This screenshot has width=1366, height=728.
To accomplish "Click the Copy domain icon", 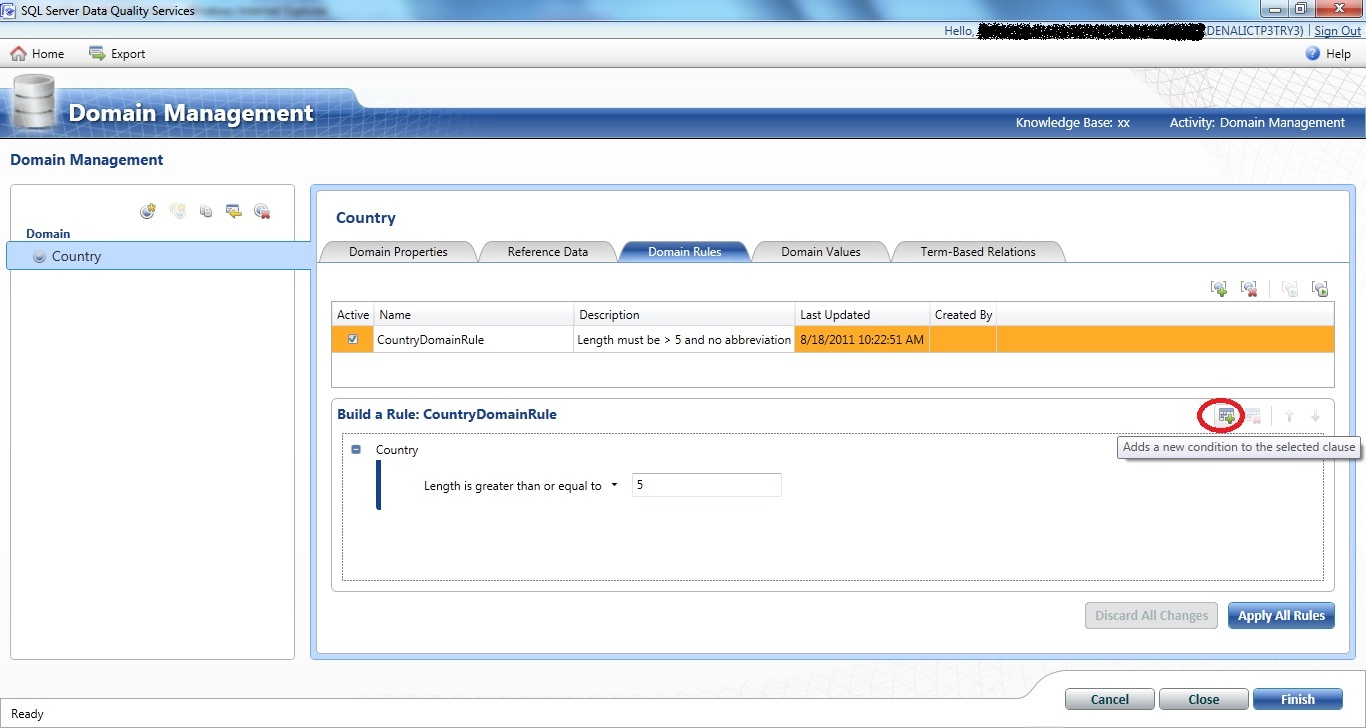I will 206,211.
